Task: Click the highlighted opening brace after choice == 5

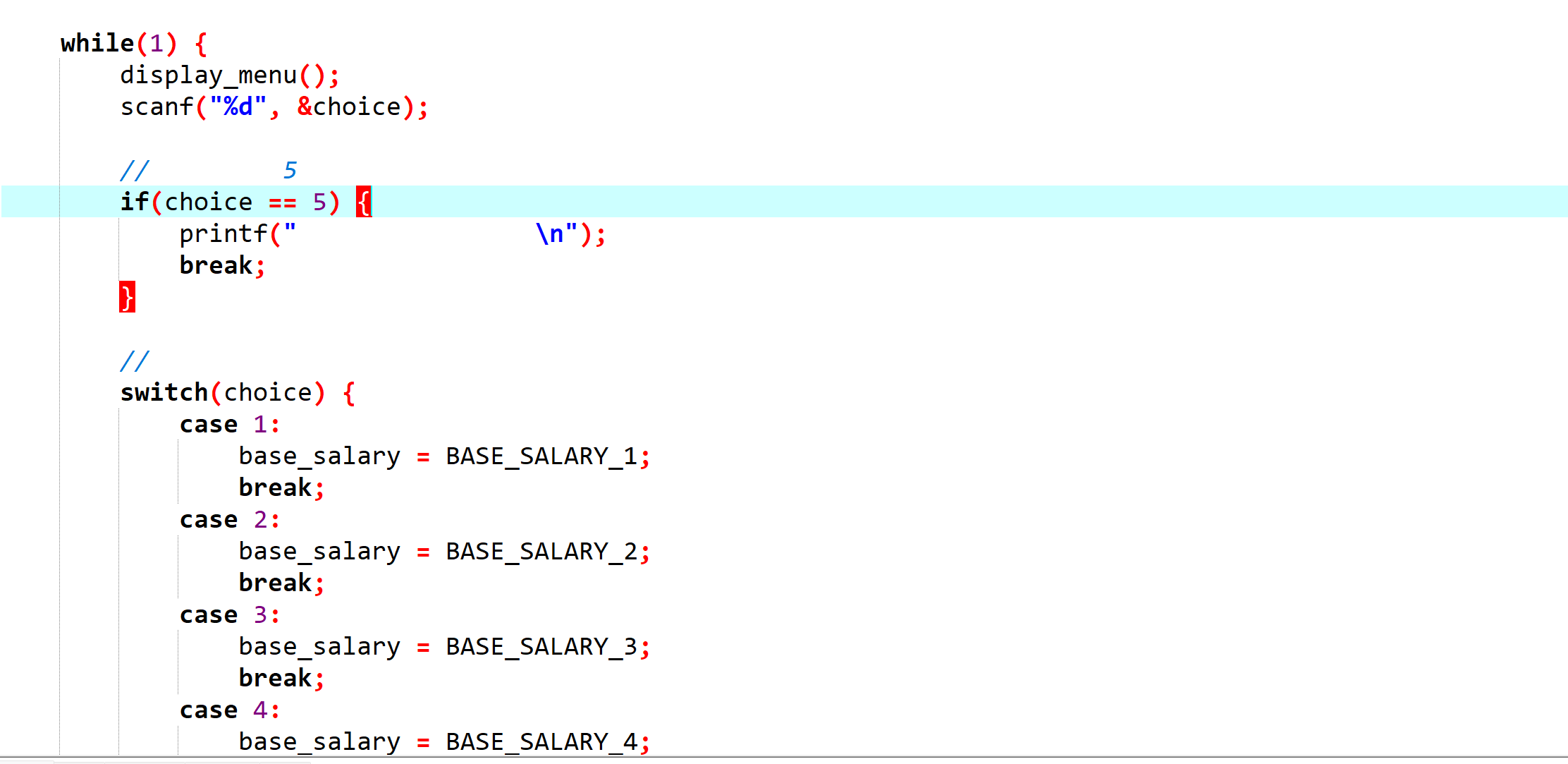Action: coord(364,202)
